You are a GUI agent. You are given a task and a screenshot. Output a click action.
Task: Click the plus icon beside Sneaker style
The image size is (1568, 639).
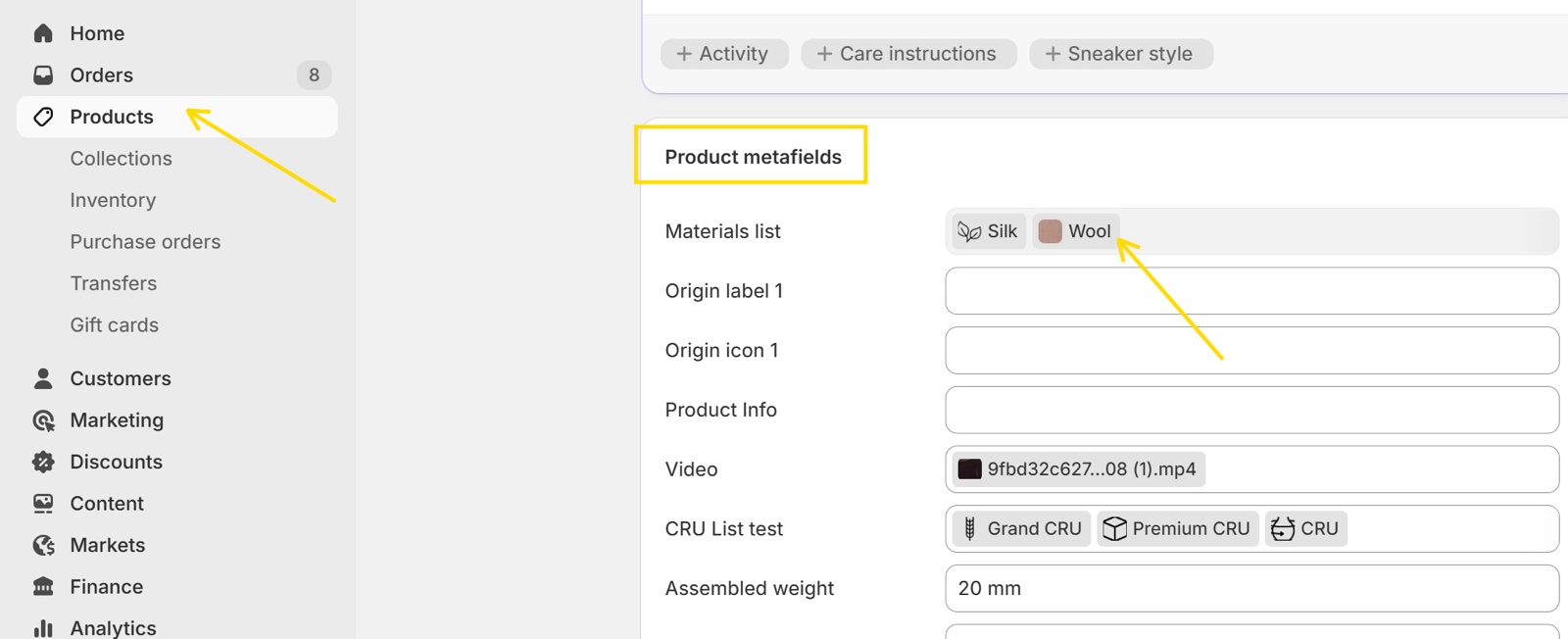pyautogui.click(x=1053, y=54)
